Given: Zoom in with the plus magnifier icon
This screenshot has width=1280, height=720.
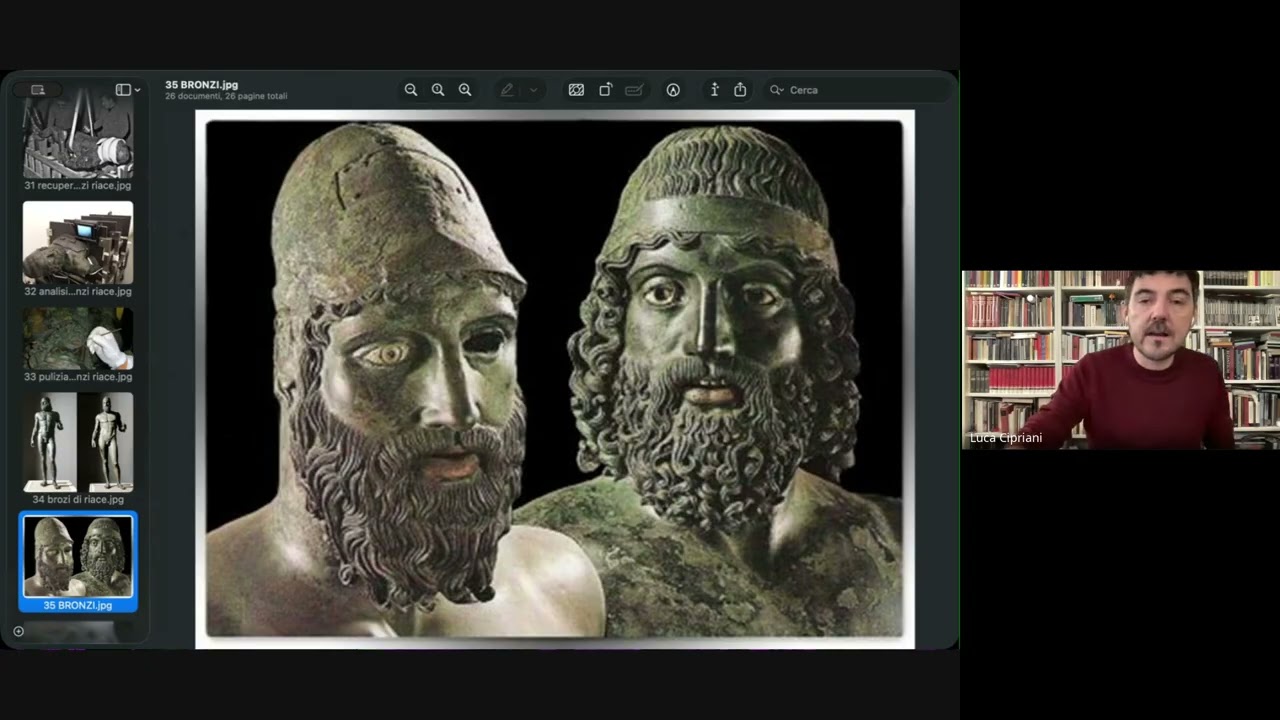Looking at the screenshot, I should click(x=465, y=90).
